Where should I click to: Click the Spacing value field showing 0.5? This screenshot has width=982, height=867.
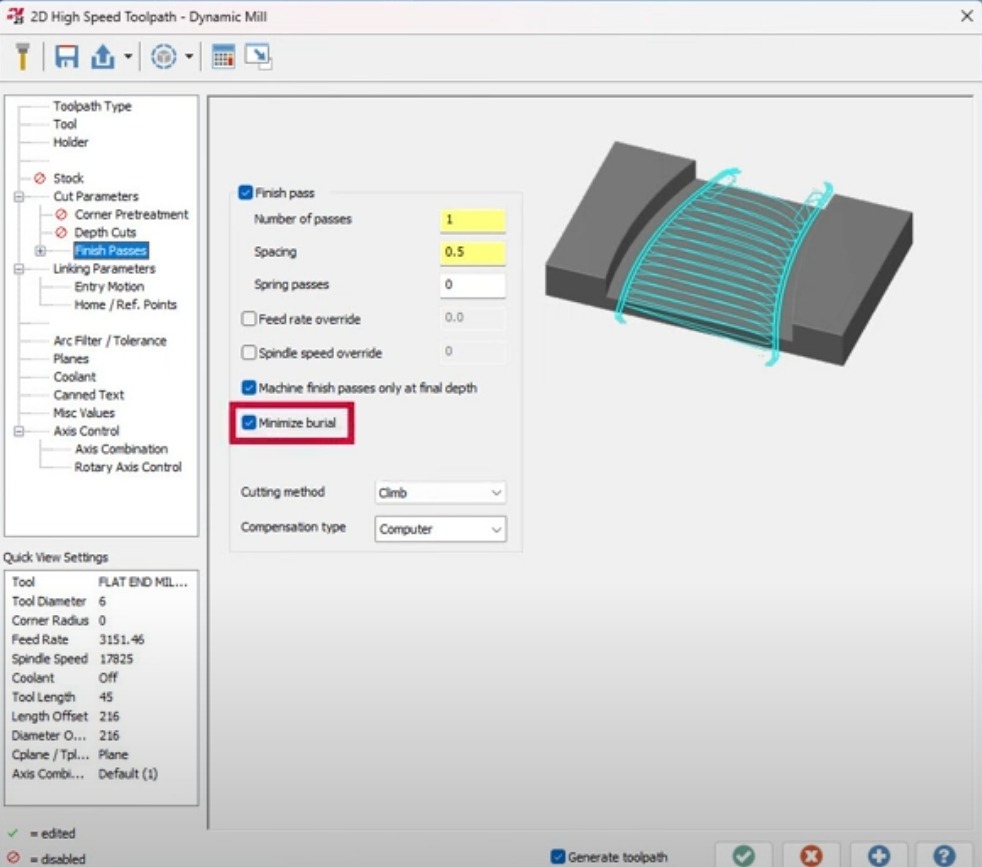point(473,253)
